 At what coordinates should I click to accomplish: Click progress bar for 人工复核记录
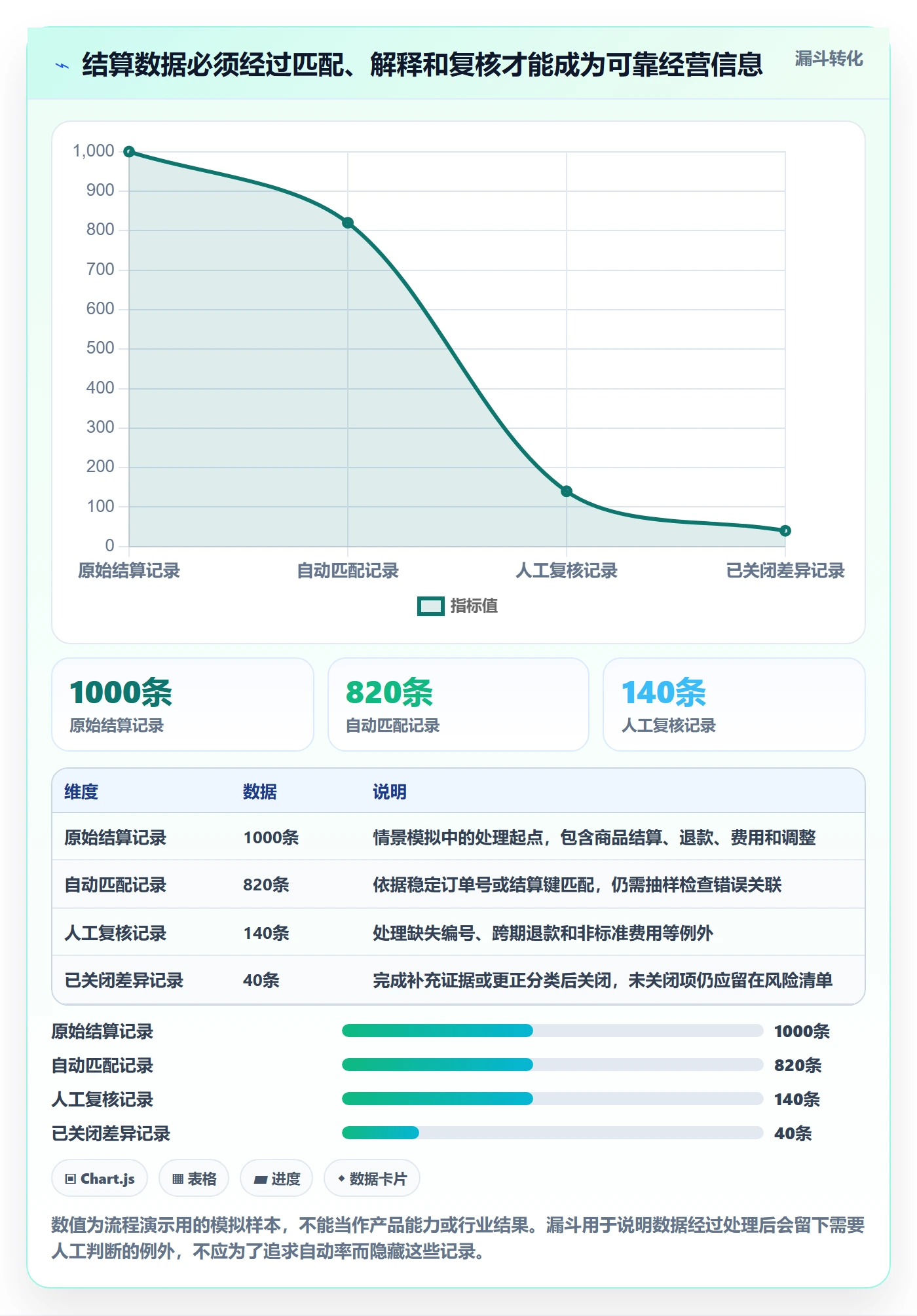coord(552,1099)
